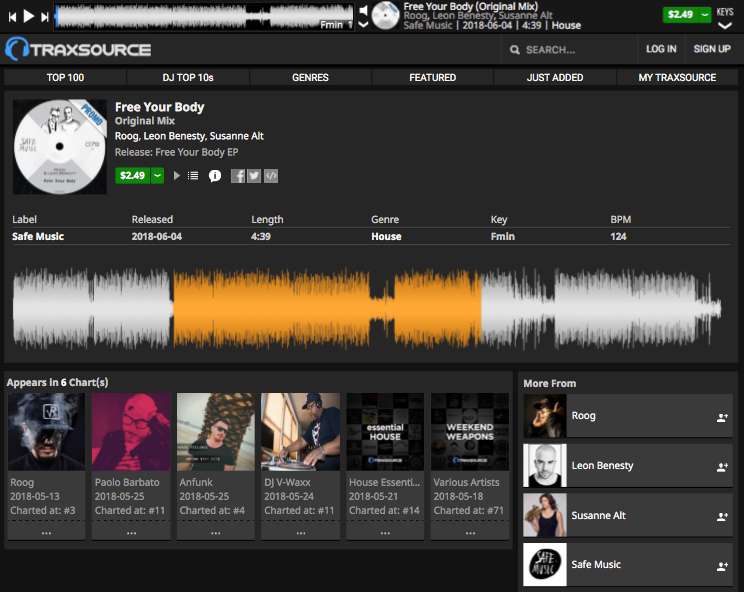
Task: Buy track for $2.49 in player bar
Action: (x=680, y=15)
